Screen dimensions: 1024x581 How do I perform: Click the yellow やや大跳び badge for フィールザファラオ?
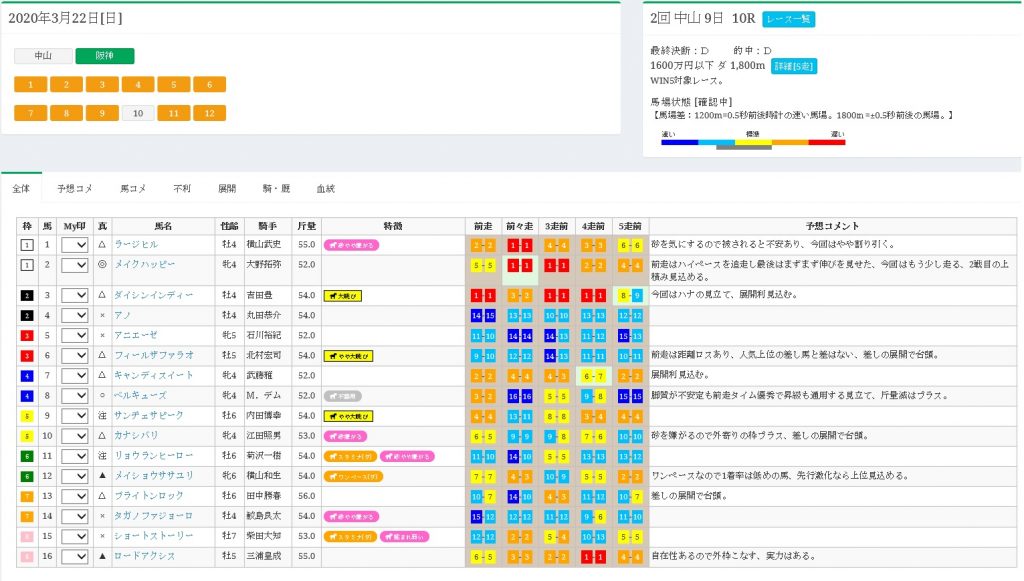pos(348,355)
